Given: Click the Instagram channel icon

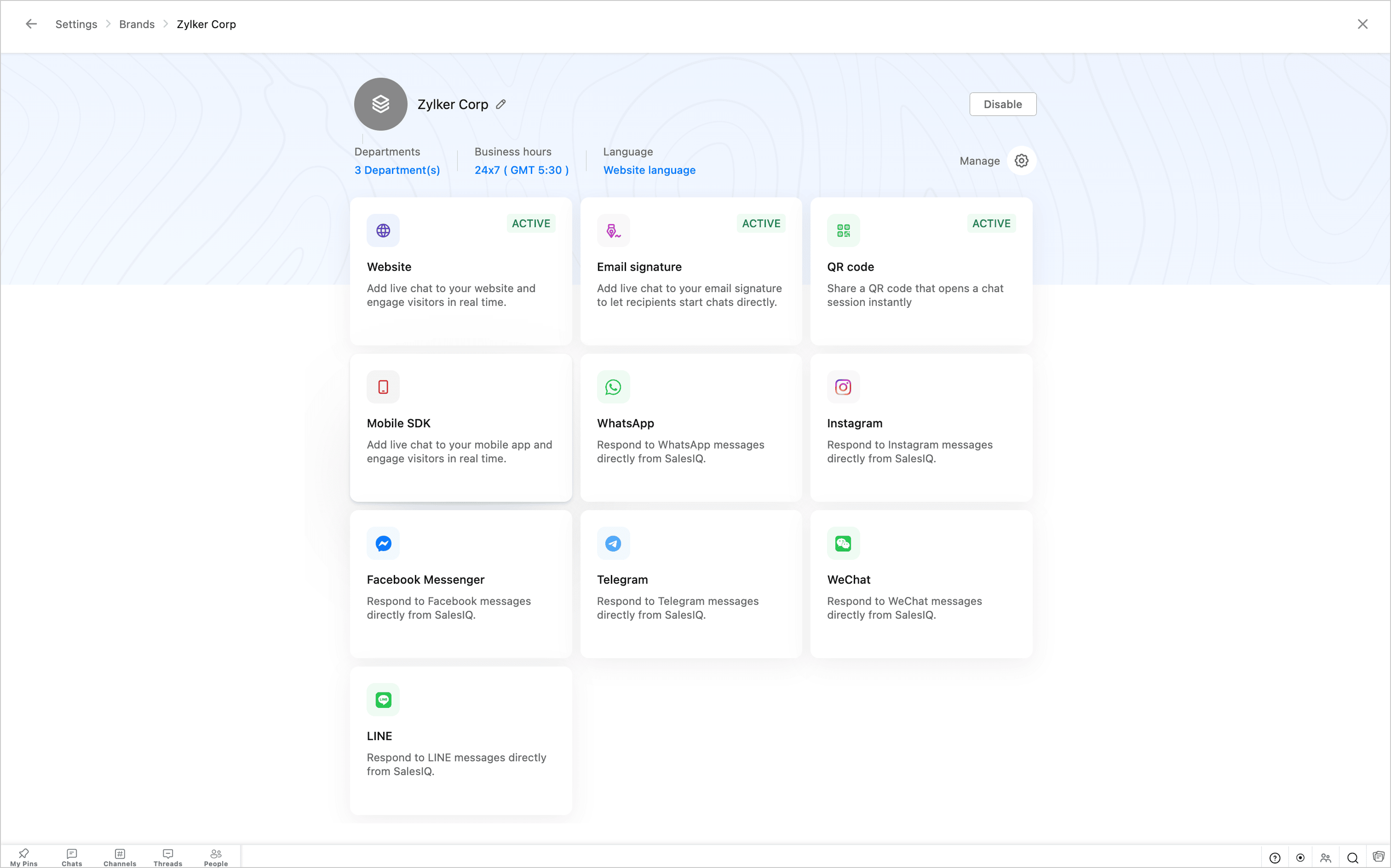Looking at the screenshot, I should 843,387.
